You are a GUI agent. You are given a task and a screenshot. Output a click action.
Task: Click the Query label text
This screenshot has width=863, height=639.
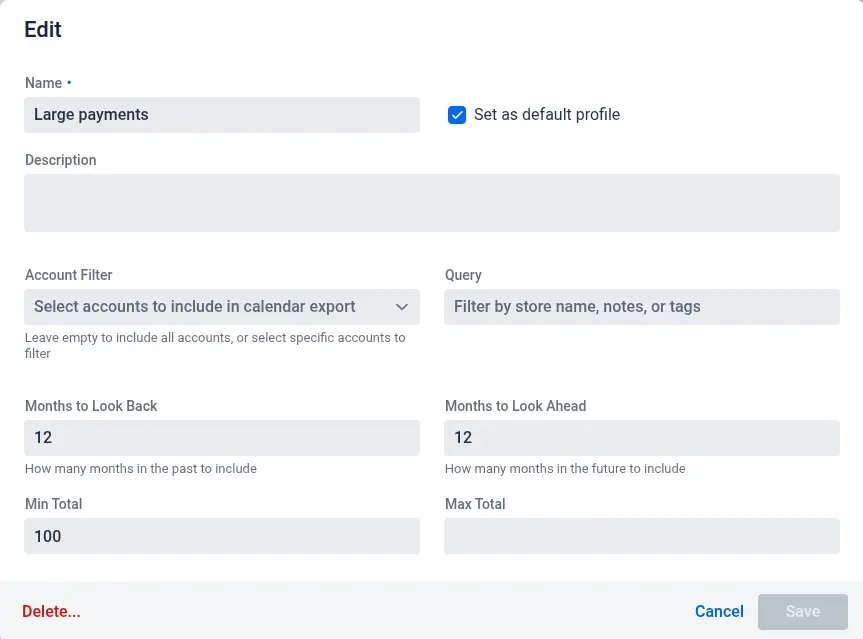pyautogui.click(x=463, y=275)
